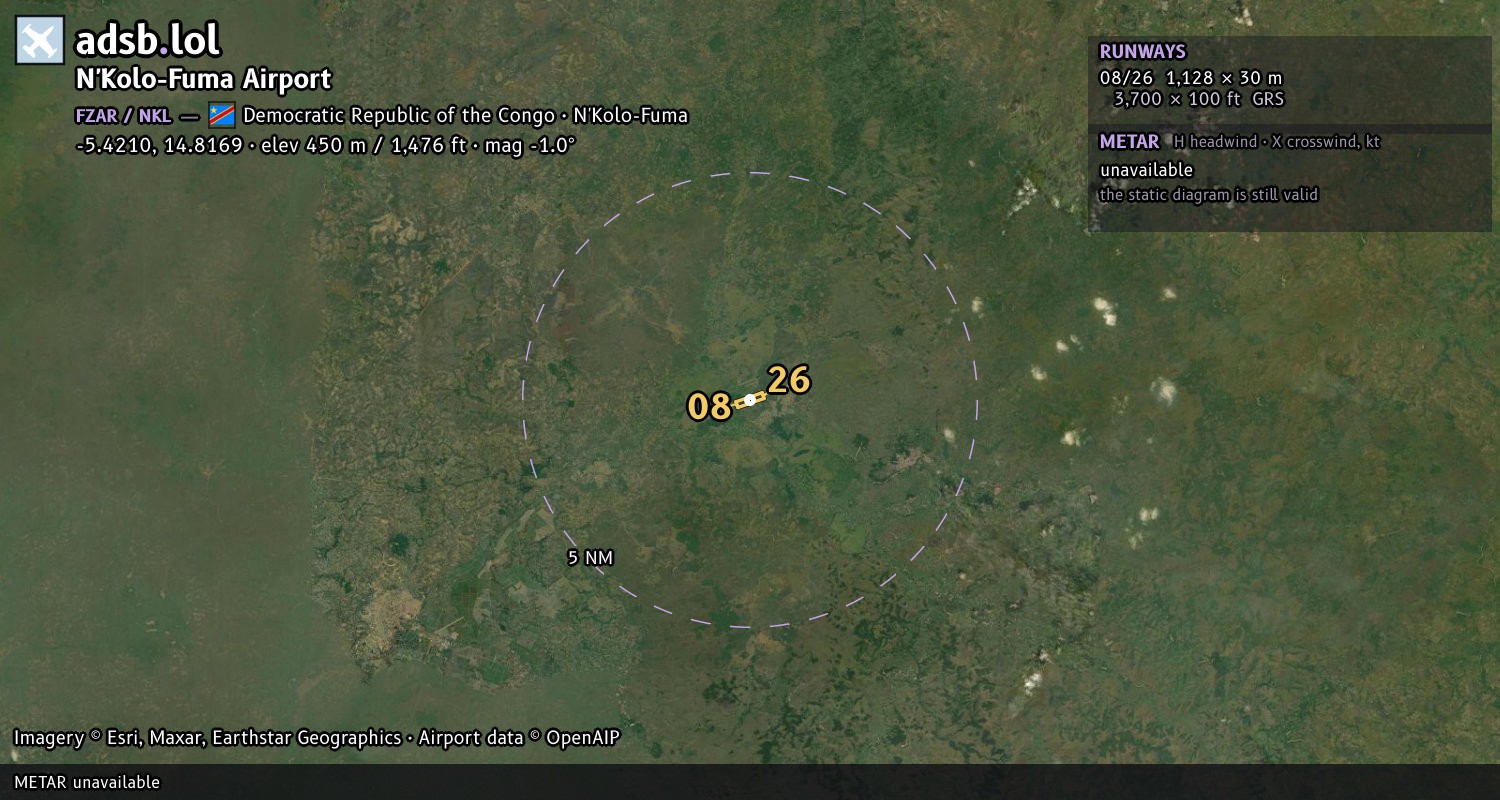Click the adsb.lol airplane logo icon
The image size is (1500, 800).
40,40
